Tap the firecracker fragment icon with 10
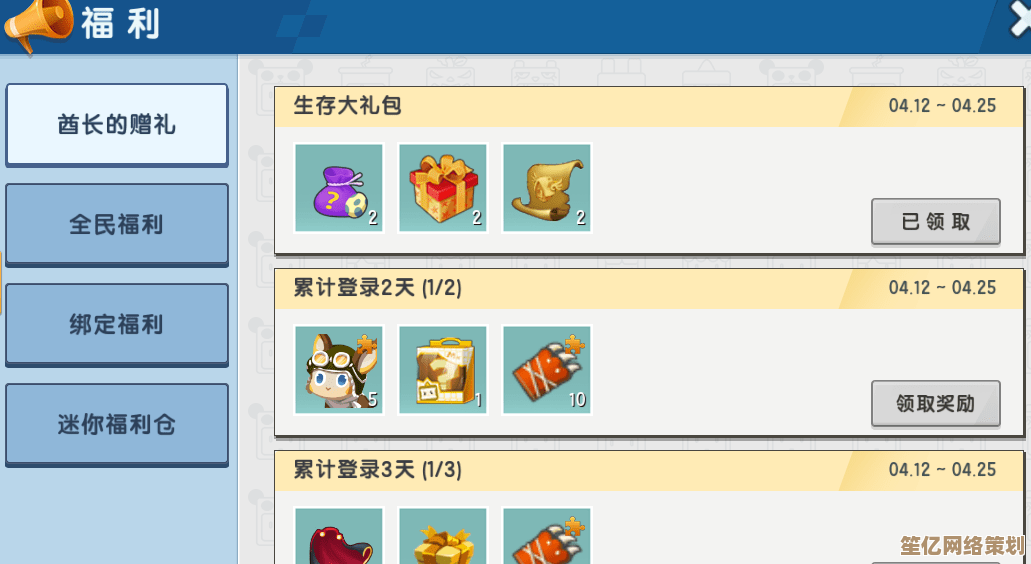The height and width of the screenshot is (564, 1031). [x=546, y=370]
